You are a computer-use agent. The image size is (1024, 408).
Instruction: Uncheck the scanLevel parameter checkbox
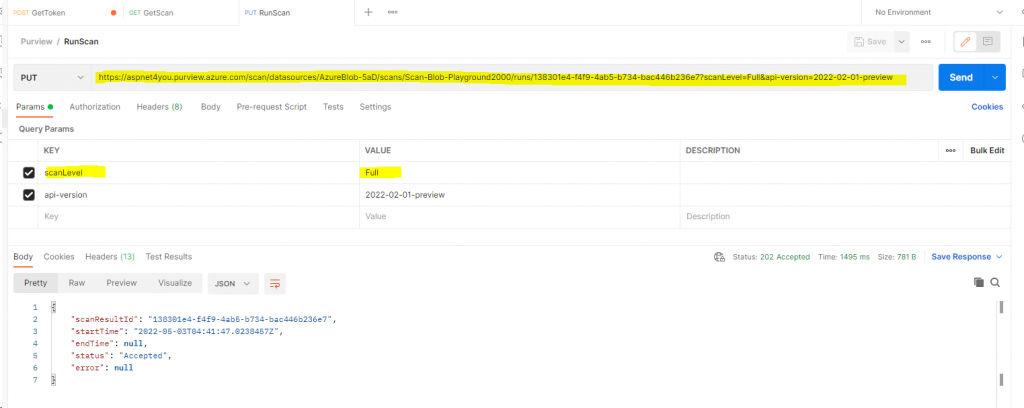tap(29, 172)
